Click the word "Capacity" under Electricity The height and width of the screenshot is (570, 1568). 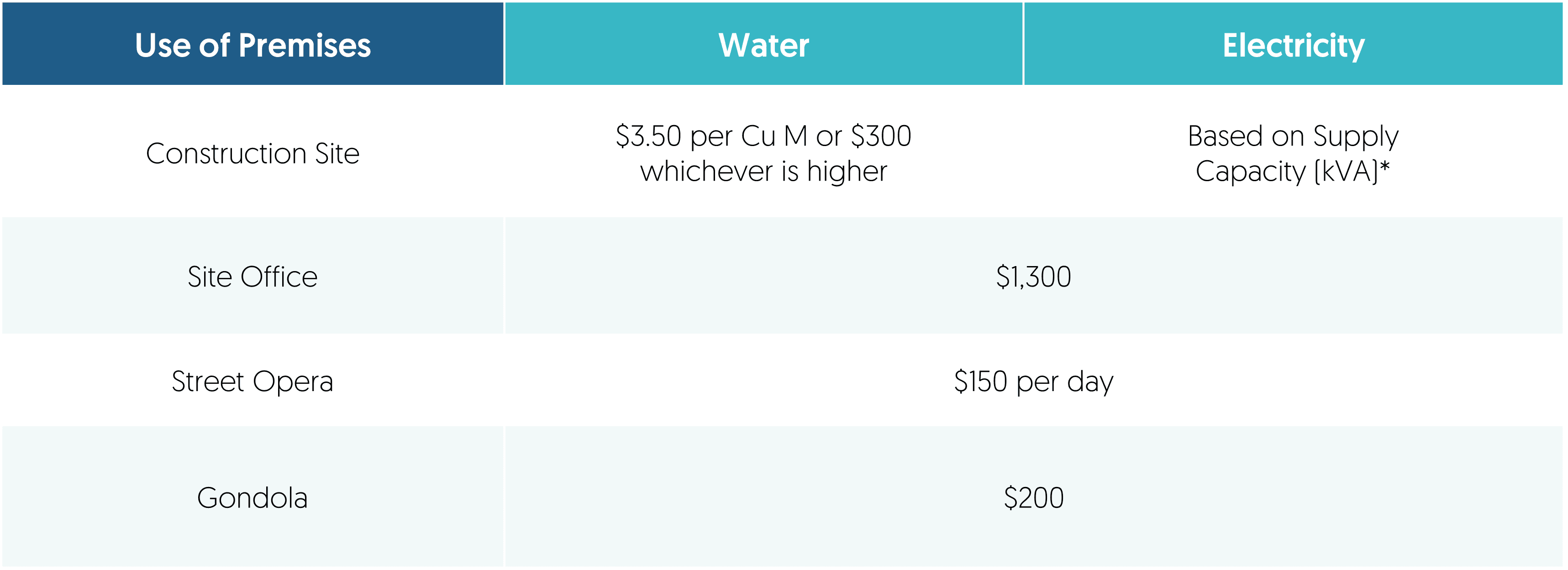tap(1250, 172)
